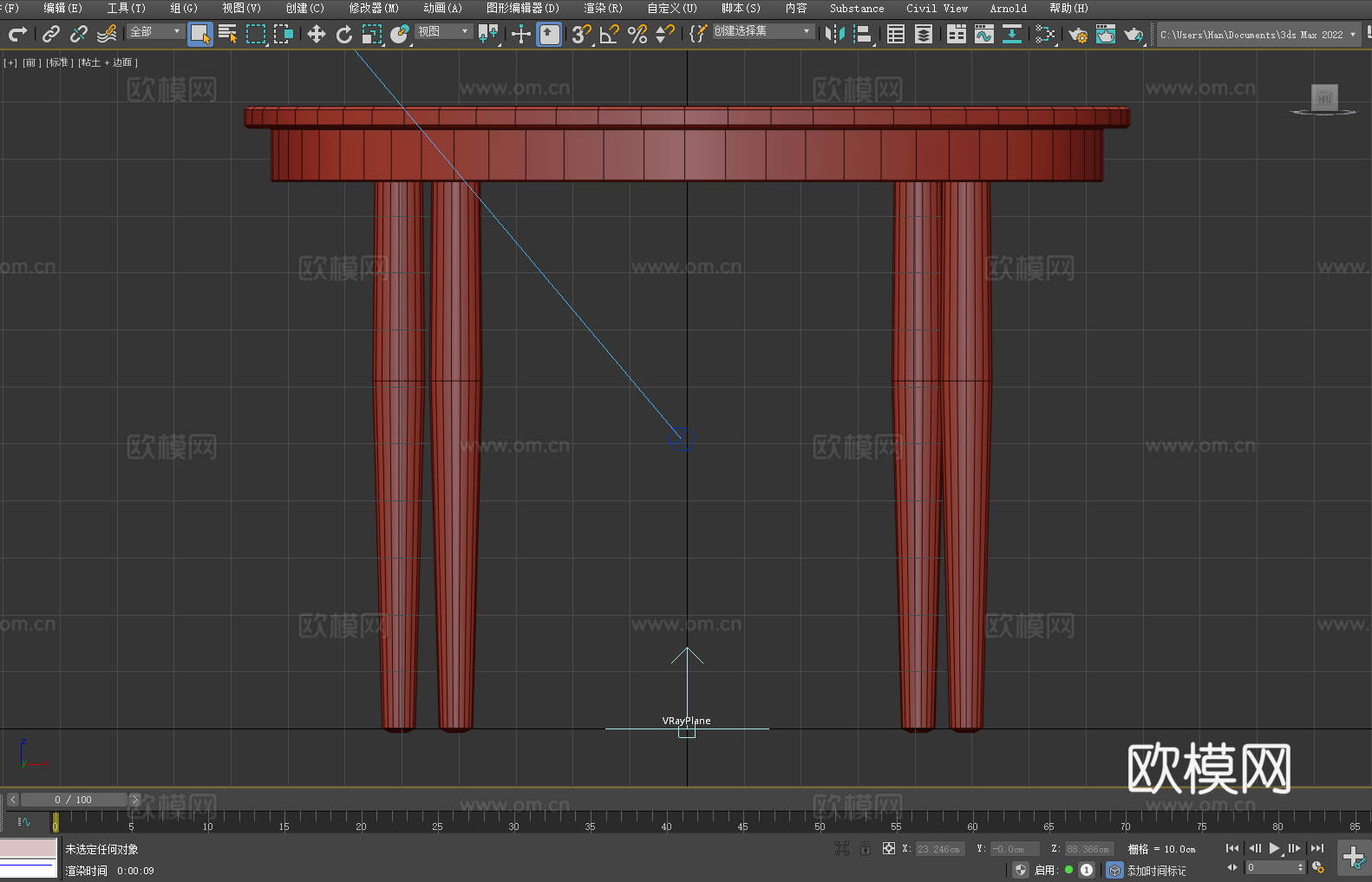
Task: Open the 渲染(R) menu
Action: pyautogui.click(x=603, y=8)
